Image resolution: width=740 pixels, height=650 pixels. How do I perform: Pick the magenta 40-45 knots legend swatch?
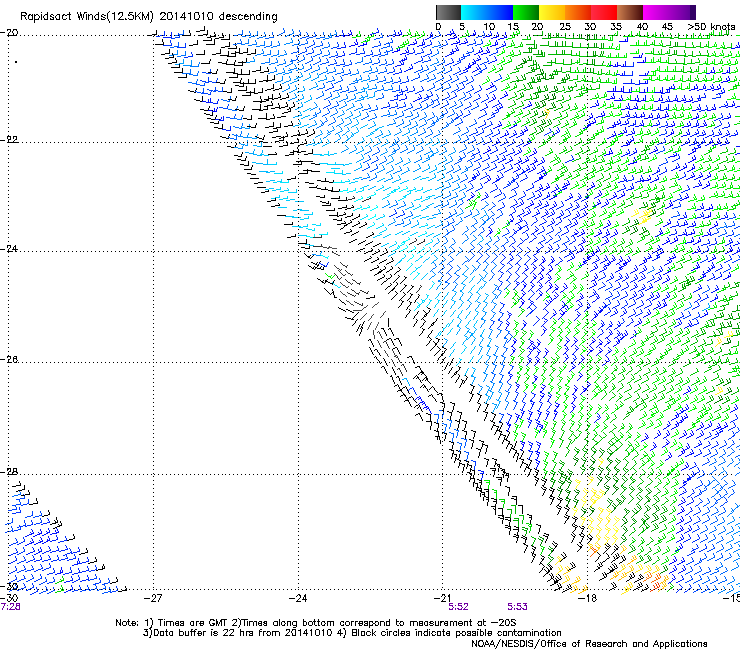(656, 12)
